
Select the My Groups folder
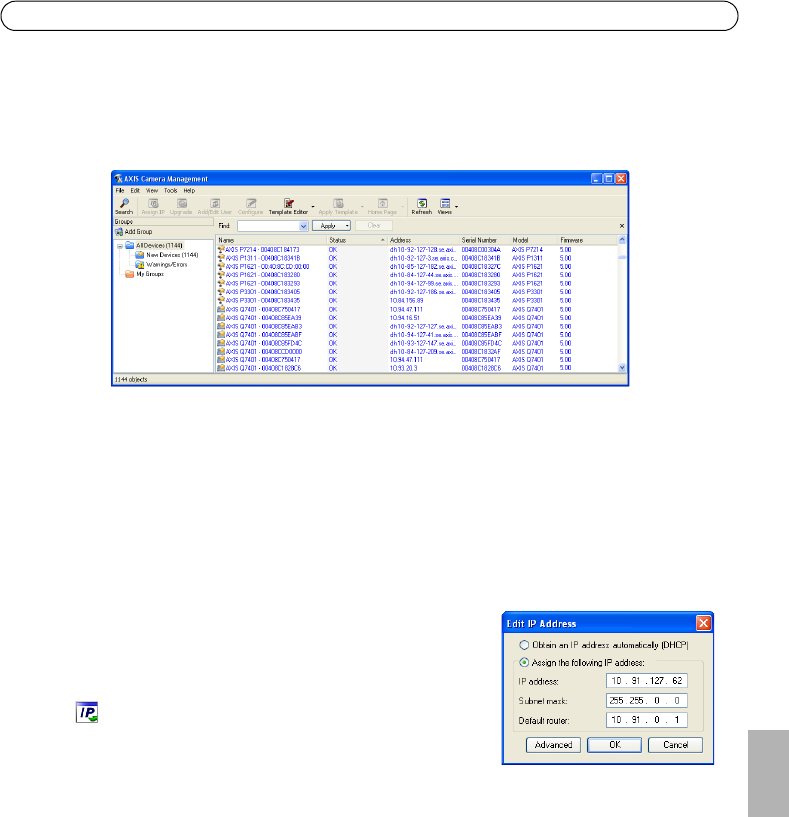point(145,274)
